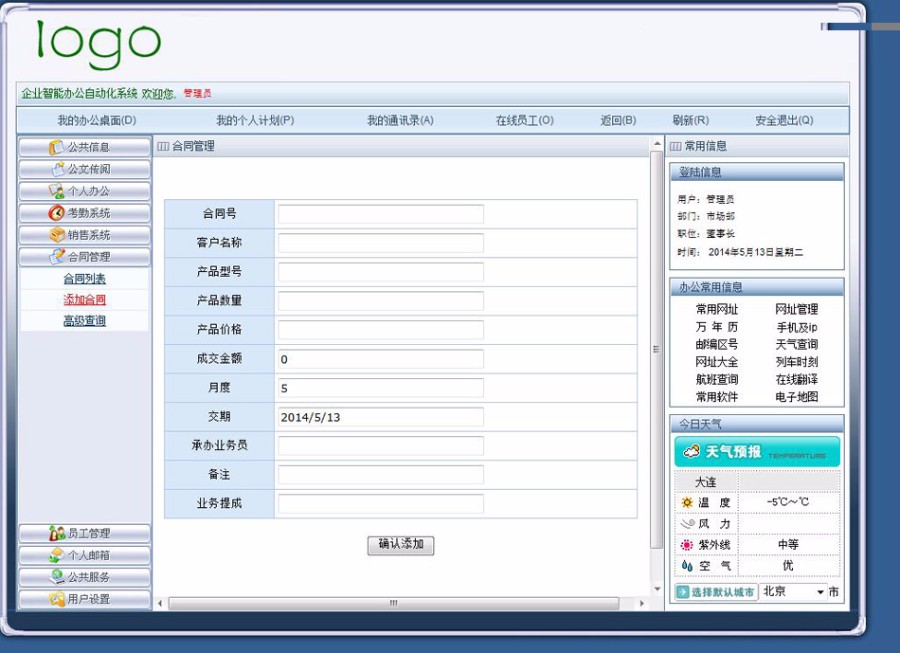
Task: Open the 电子地图 link
Action: [797, 397]
